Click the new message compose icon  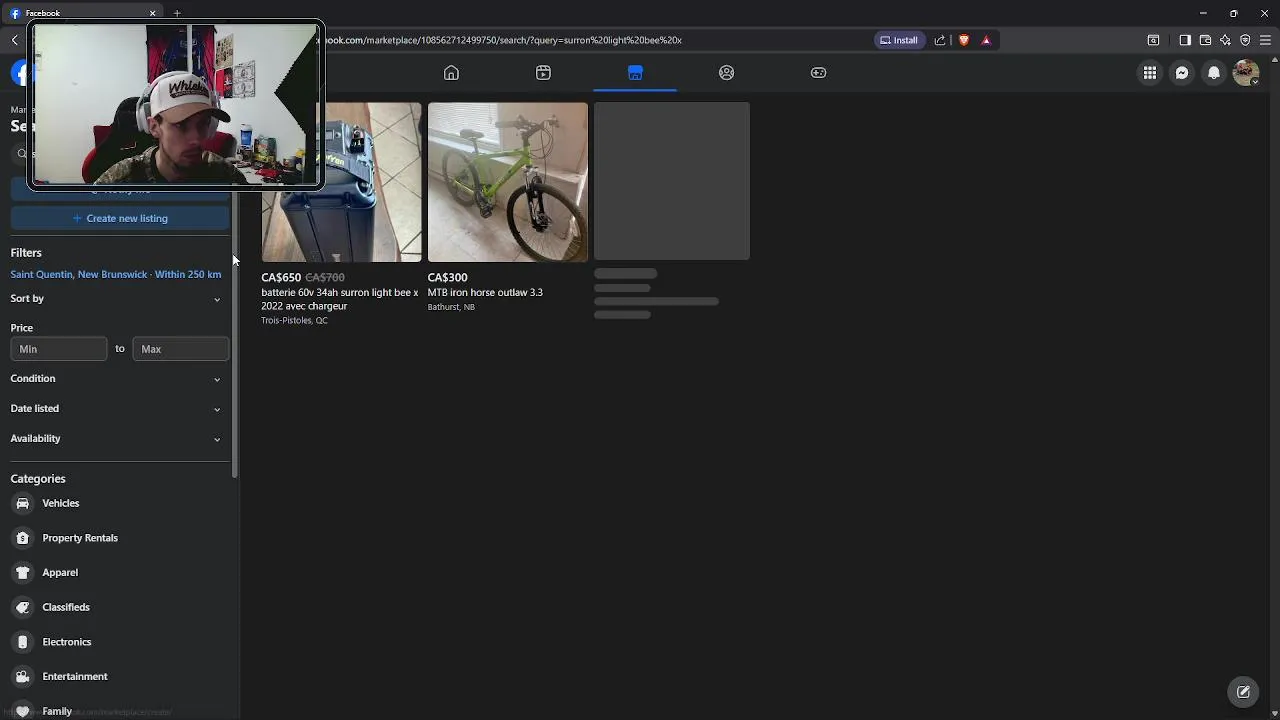(x=1243, y=691)
